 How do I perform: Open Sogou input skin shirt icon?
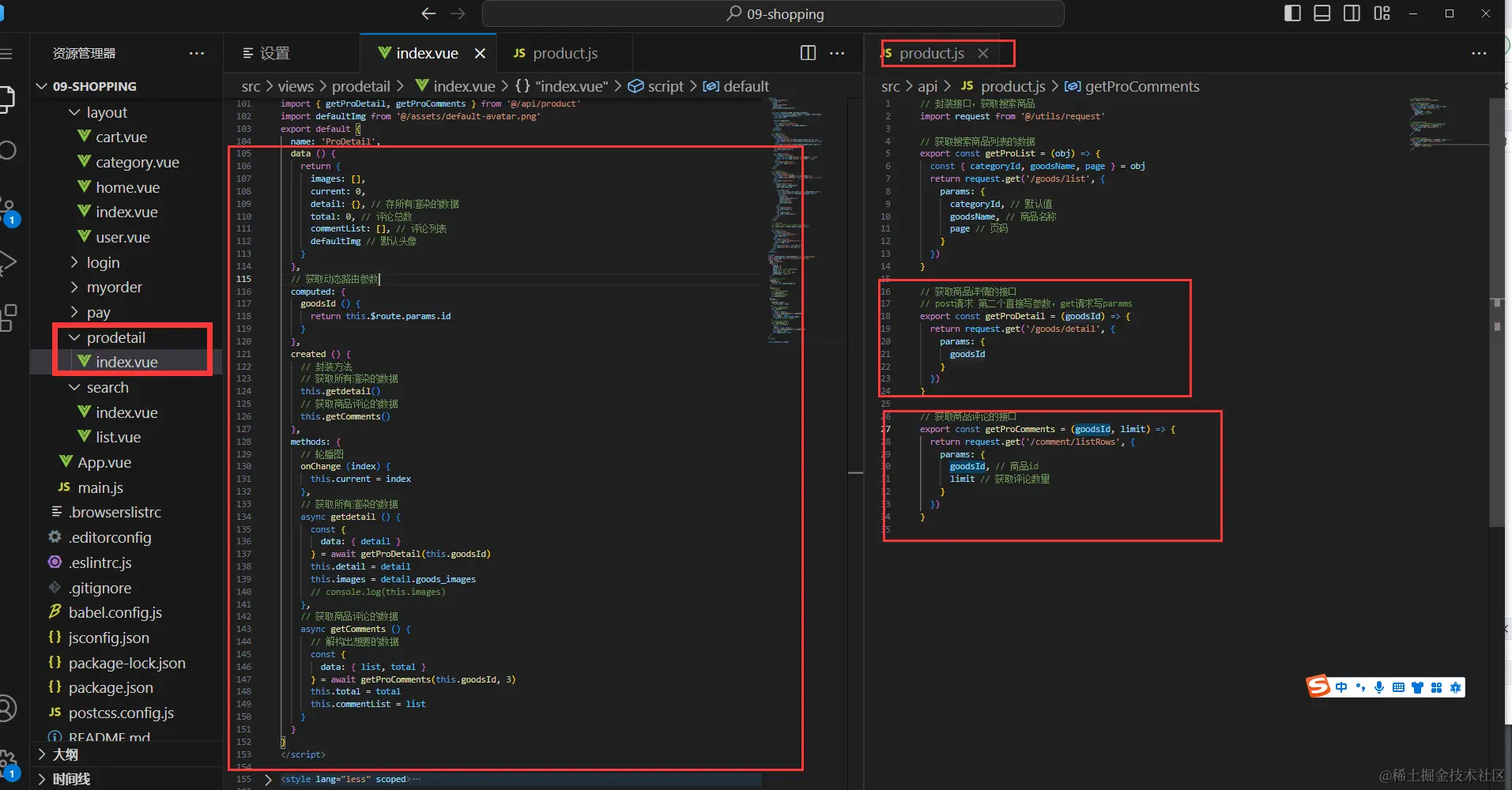coord(1417,687)
